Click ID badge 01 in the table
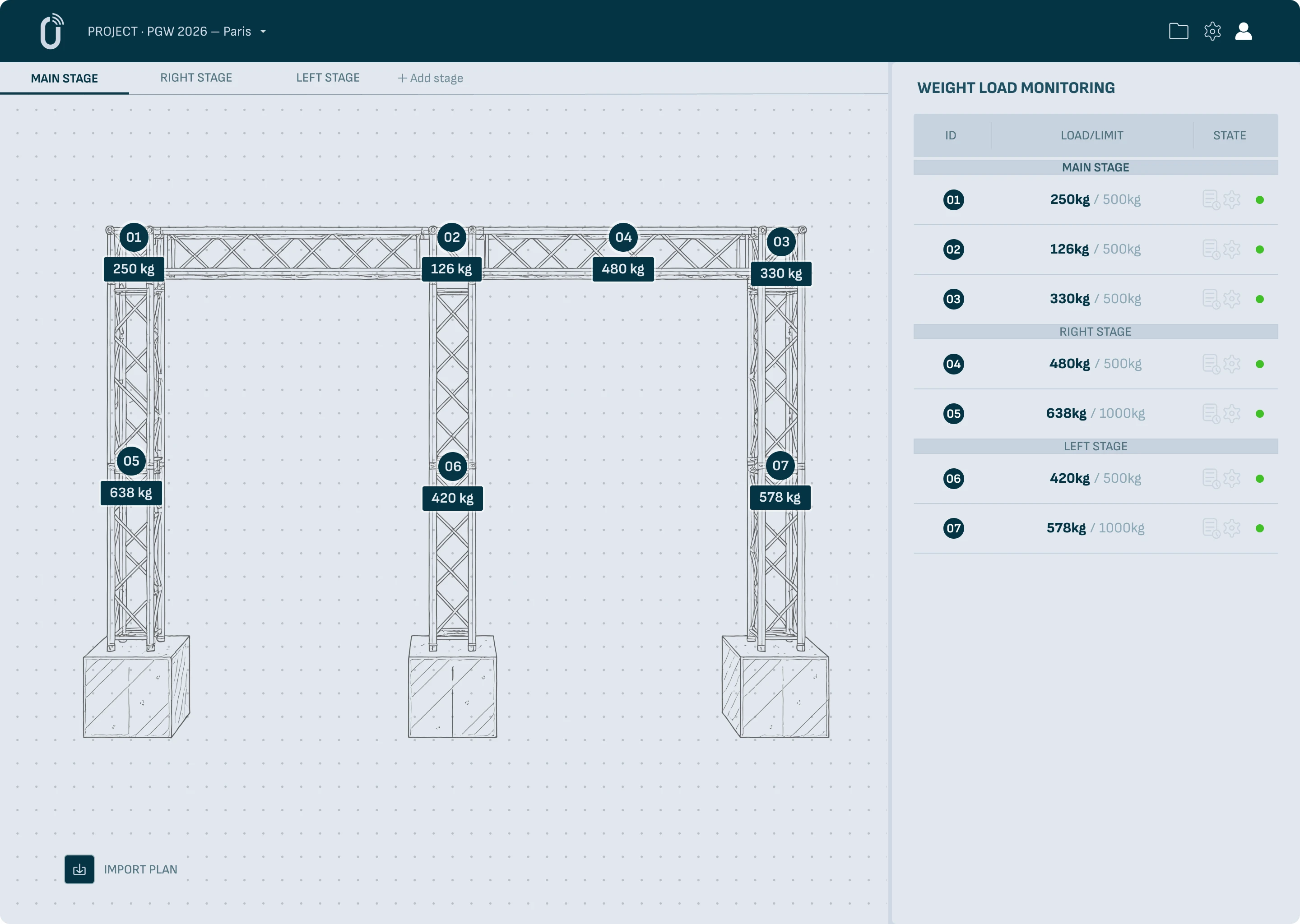This screenshot has width=1300, height=924. pos(953,200)
